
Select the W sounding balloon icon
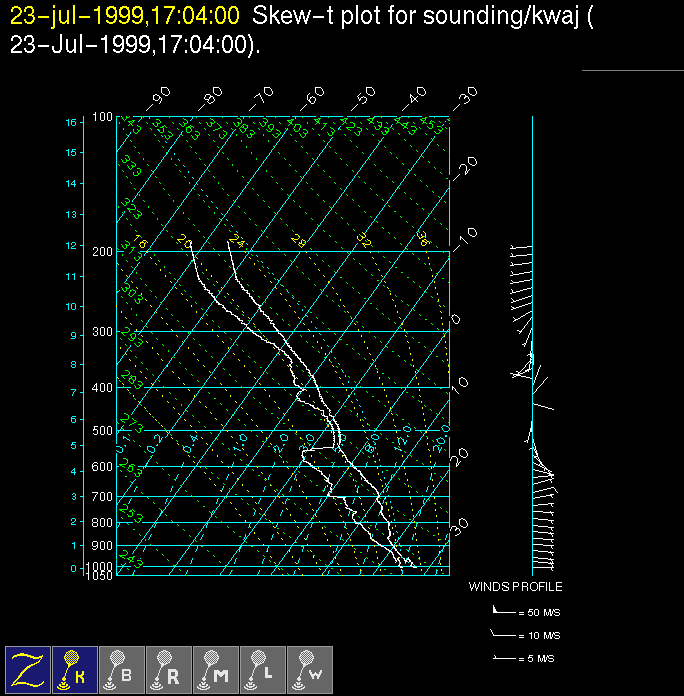(x=310, y=669)
